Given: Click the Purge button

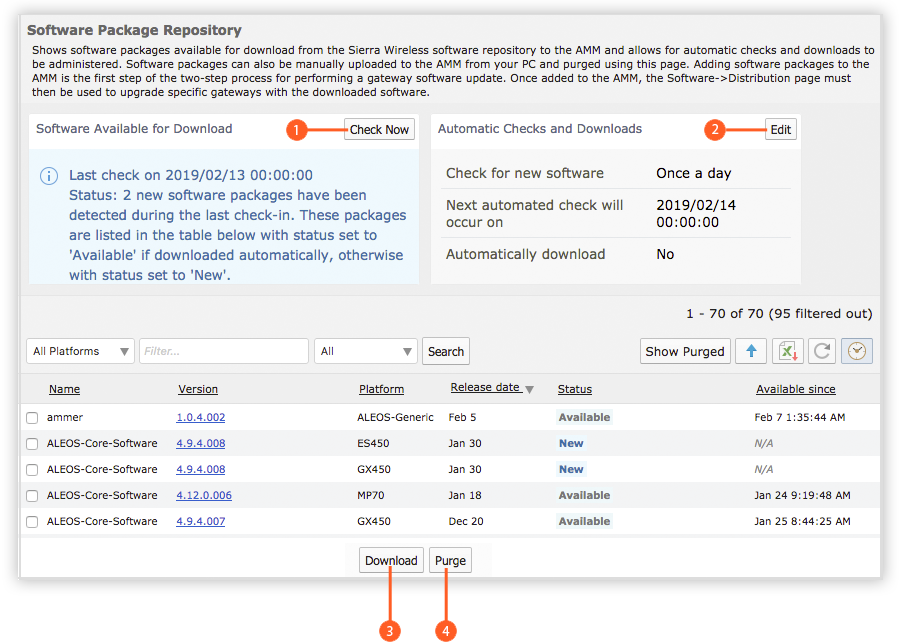Looking at the screenshot, I should [x=451, y=560].
